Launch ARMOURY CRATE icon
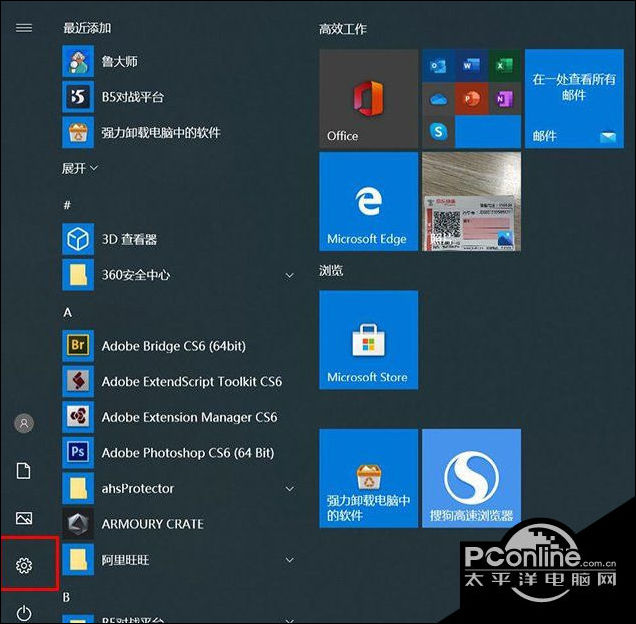Viewport: 636px width, 624px height. click(x=78, y=524)
